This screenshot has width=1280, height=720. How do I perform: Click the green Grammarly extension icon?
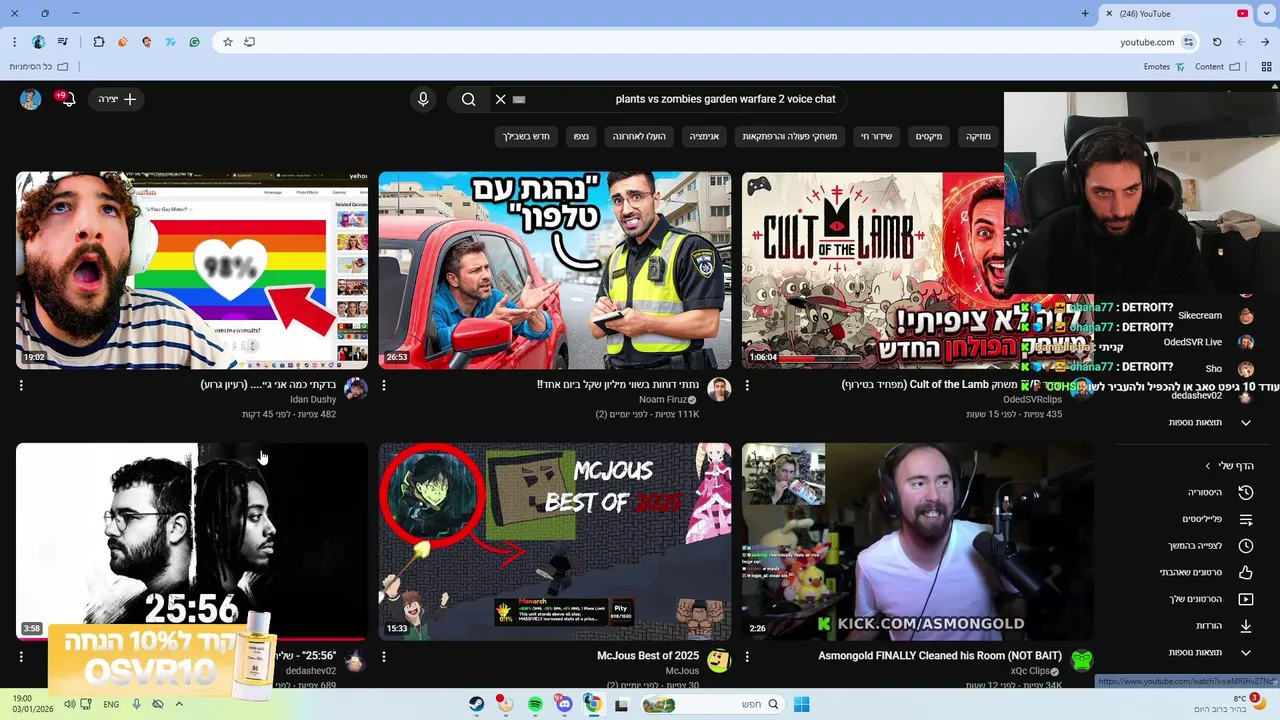coord(194,42)
